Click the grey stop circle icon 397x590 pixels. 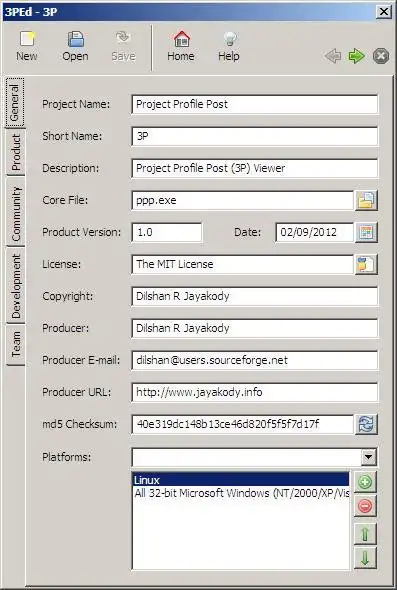tap(380, 56)
